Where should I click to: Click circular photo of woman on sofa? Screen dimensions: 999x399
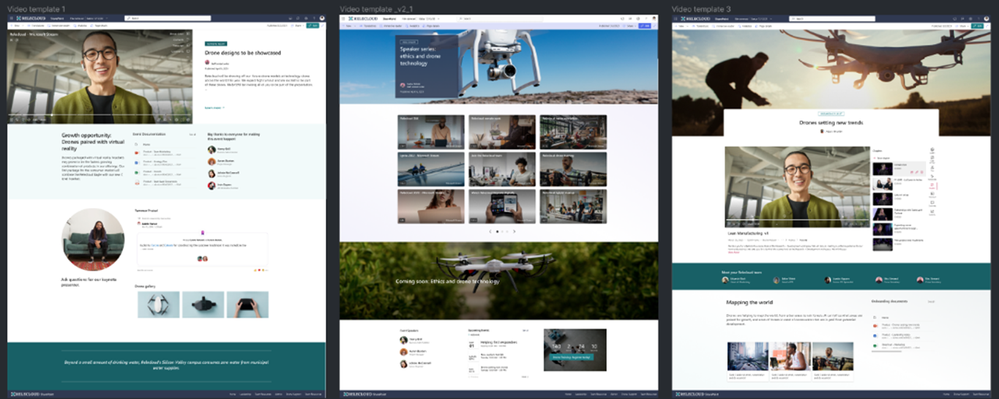point(93,239)
